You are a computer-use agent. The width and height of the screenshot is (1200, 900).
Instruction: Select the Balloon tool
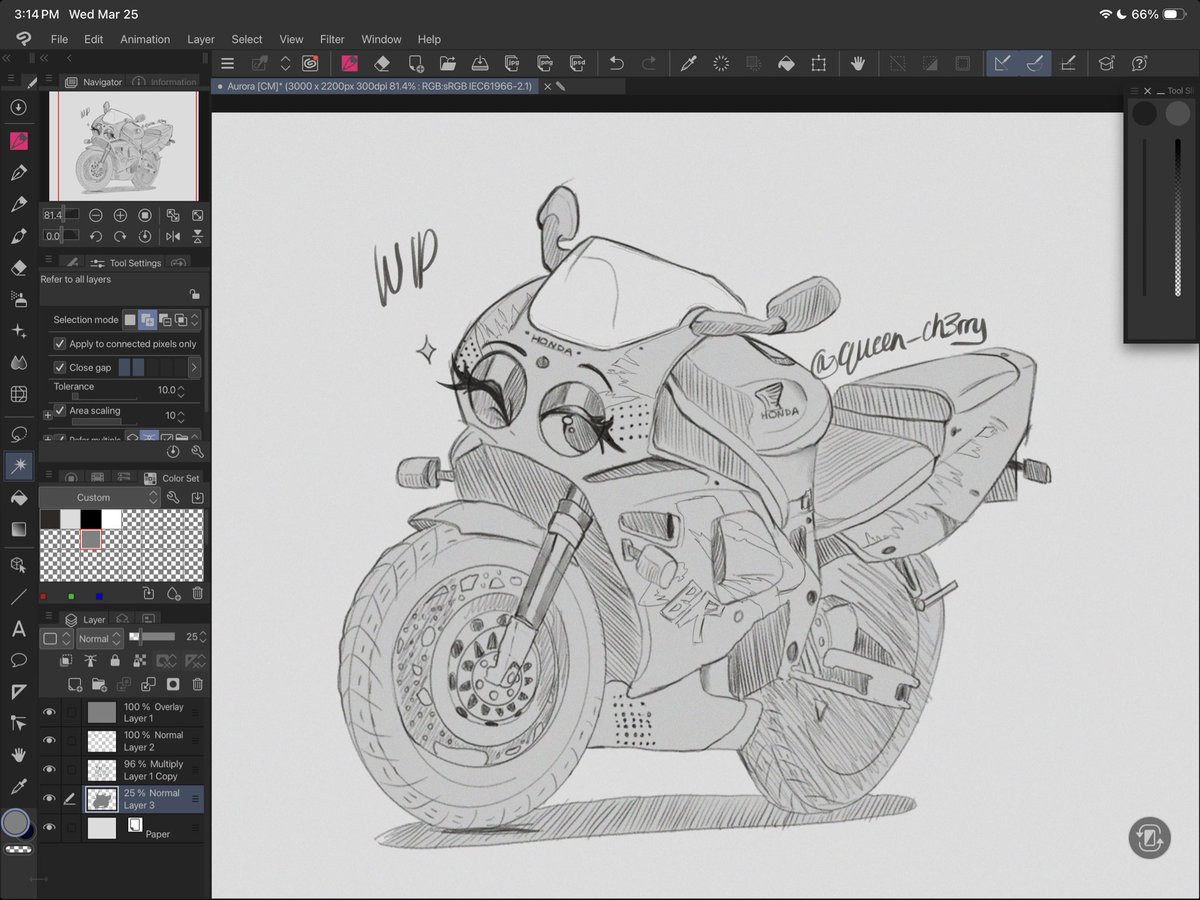coord(18,660)
